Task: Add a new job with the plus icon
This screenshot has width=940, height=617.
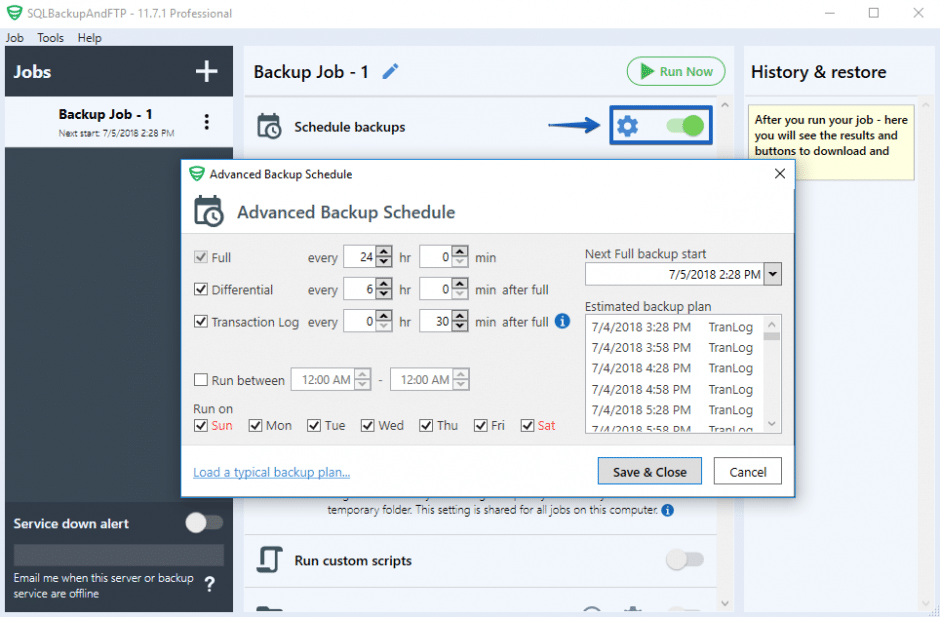Action: coord(206,71)
